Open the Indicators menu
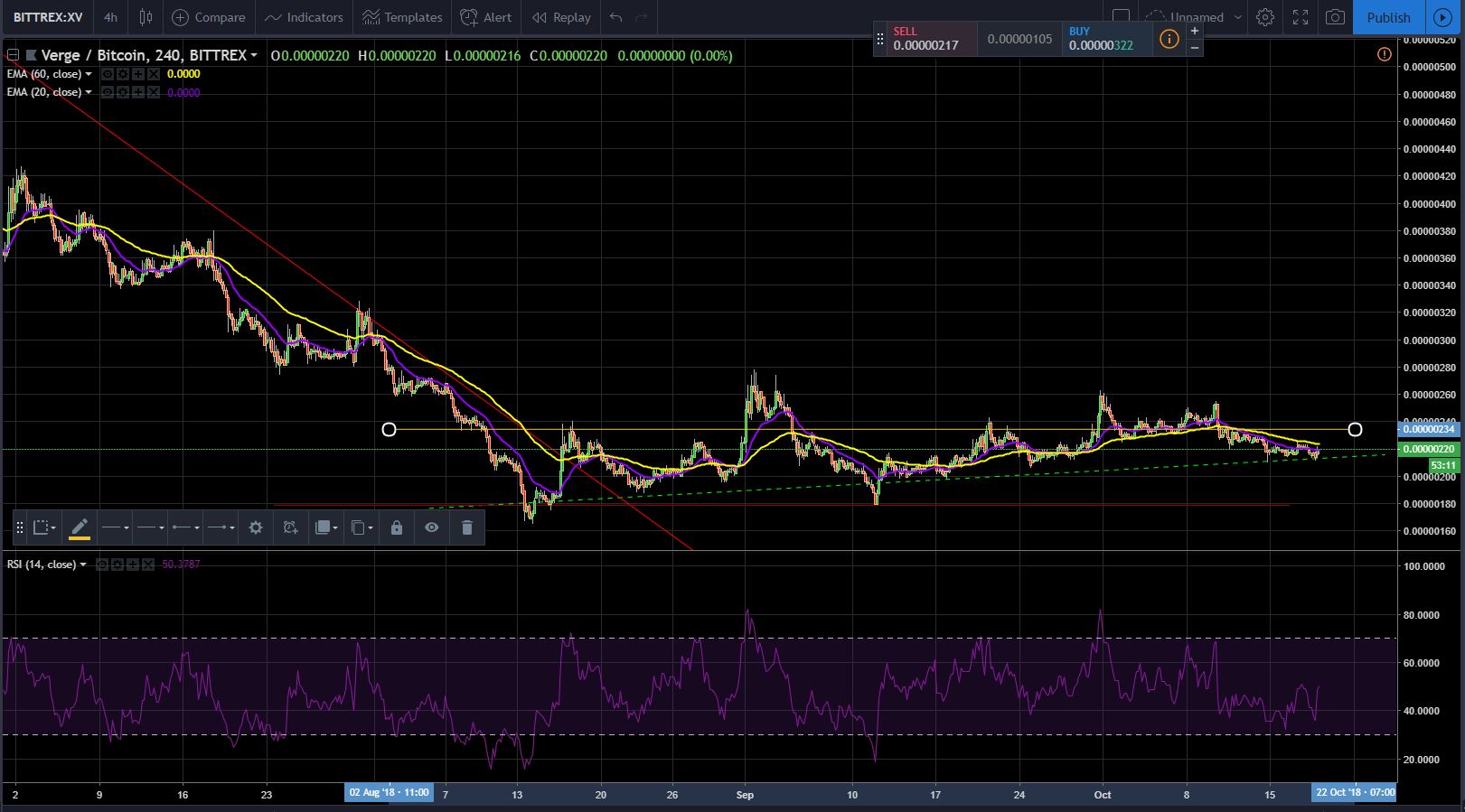Screen dimensions: 1465x812 click(304, 17)
